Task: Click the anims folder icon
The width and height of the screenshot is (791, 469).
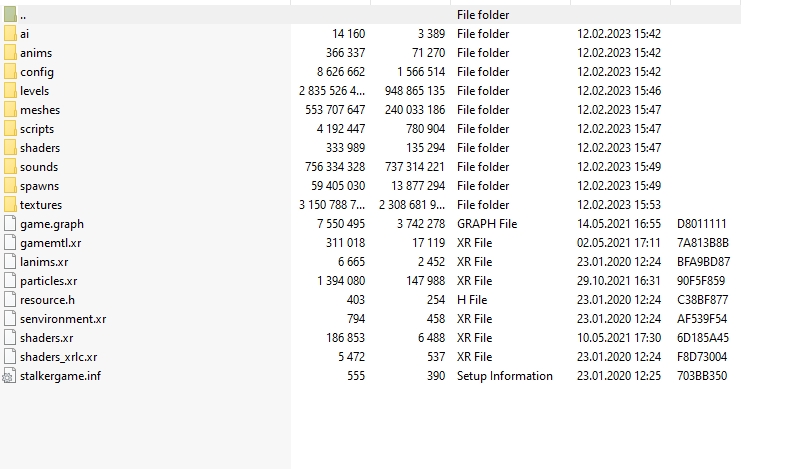Action: click(10, 53)
